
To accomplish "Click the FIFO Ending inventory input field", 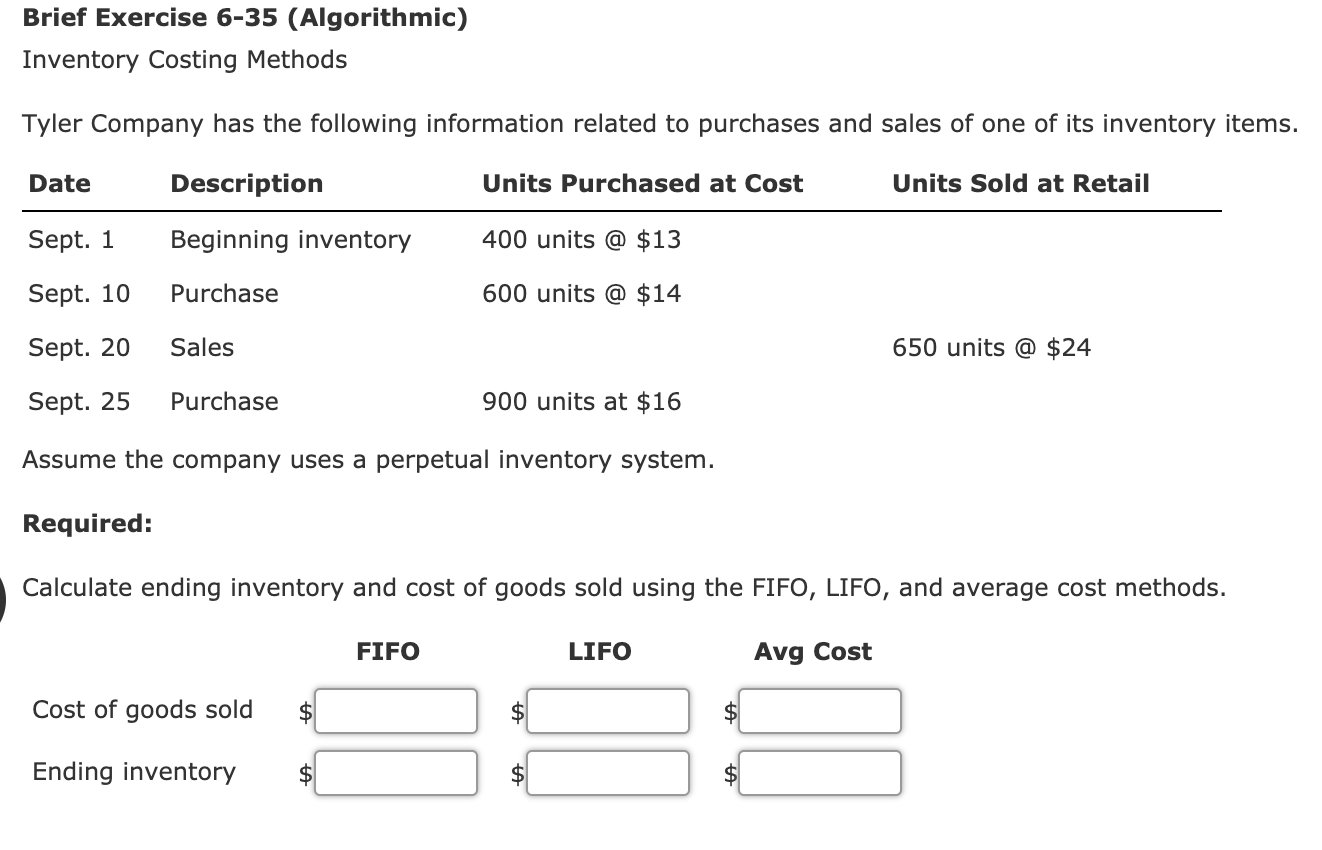I will click(395, 771).
